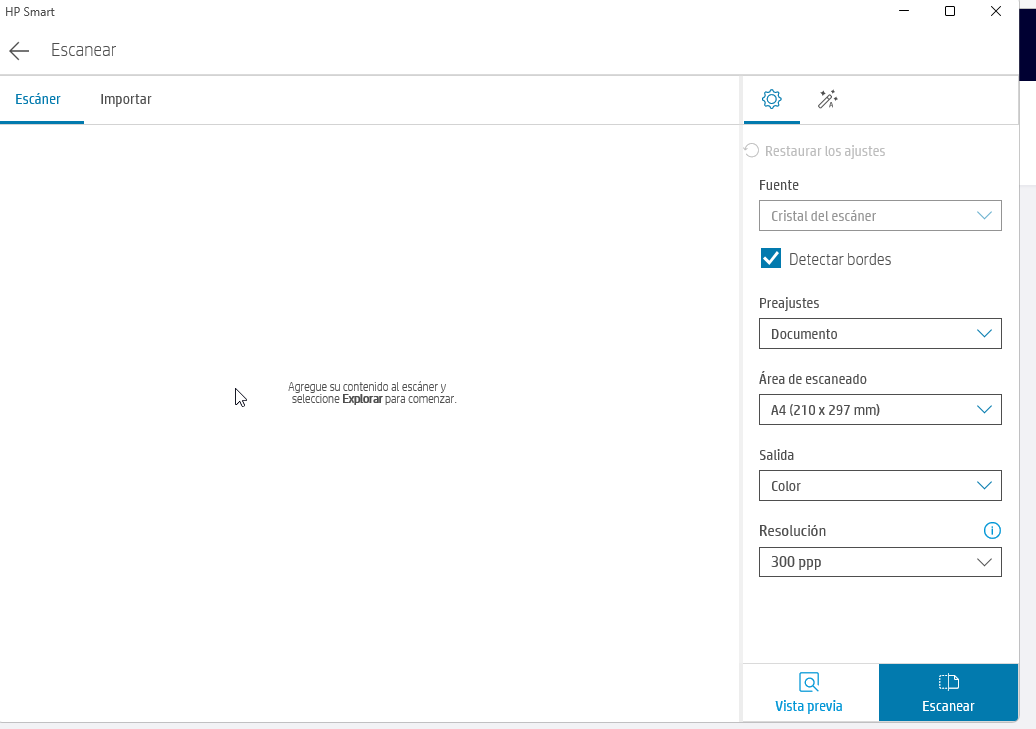Open the Resolución 300 ppp dropdown
The height and width of the screenshot is (729, 1036).
tap(880, 562)
